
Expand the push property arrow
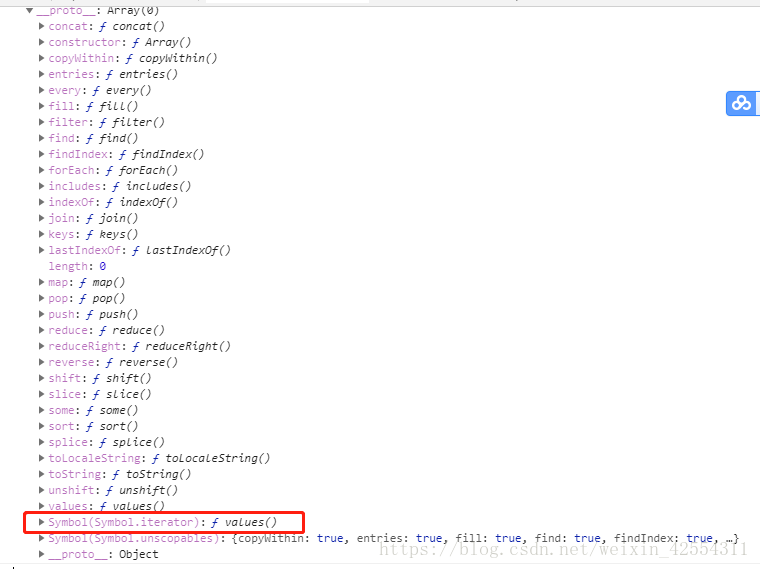[42, 314]
